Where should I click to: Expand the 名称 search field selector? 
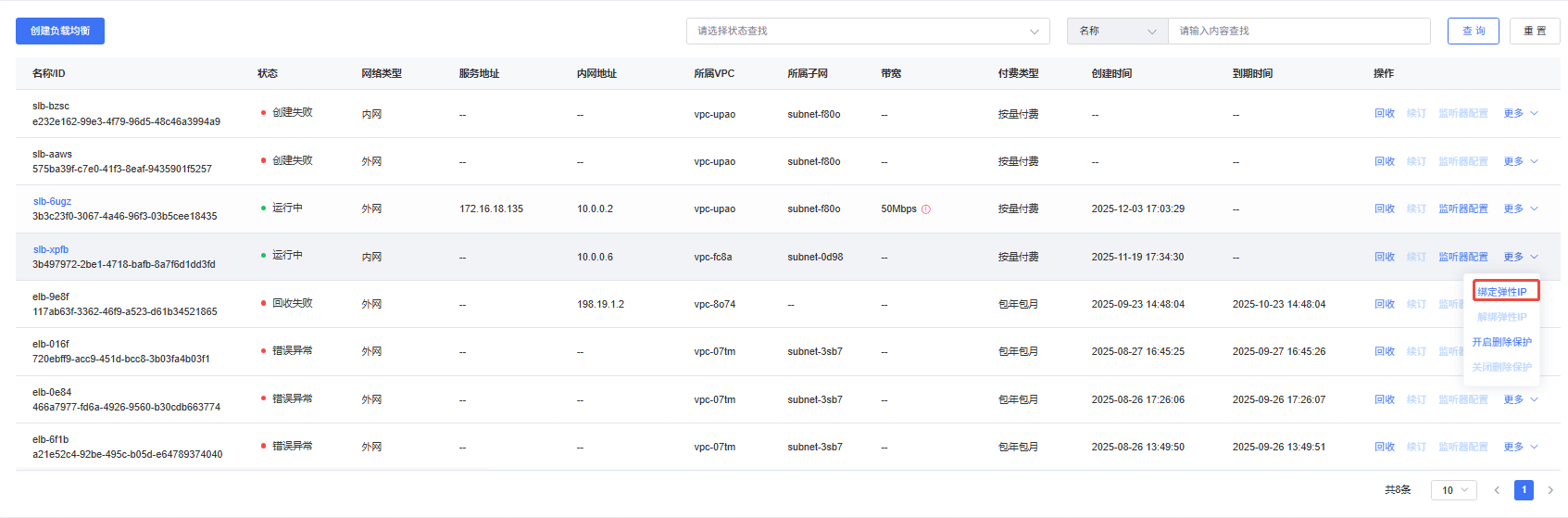pyautogui.click(x=1117, y=32)
